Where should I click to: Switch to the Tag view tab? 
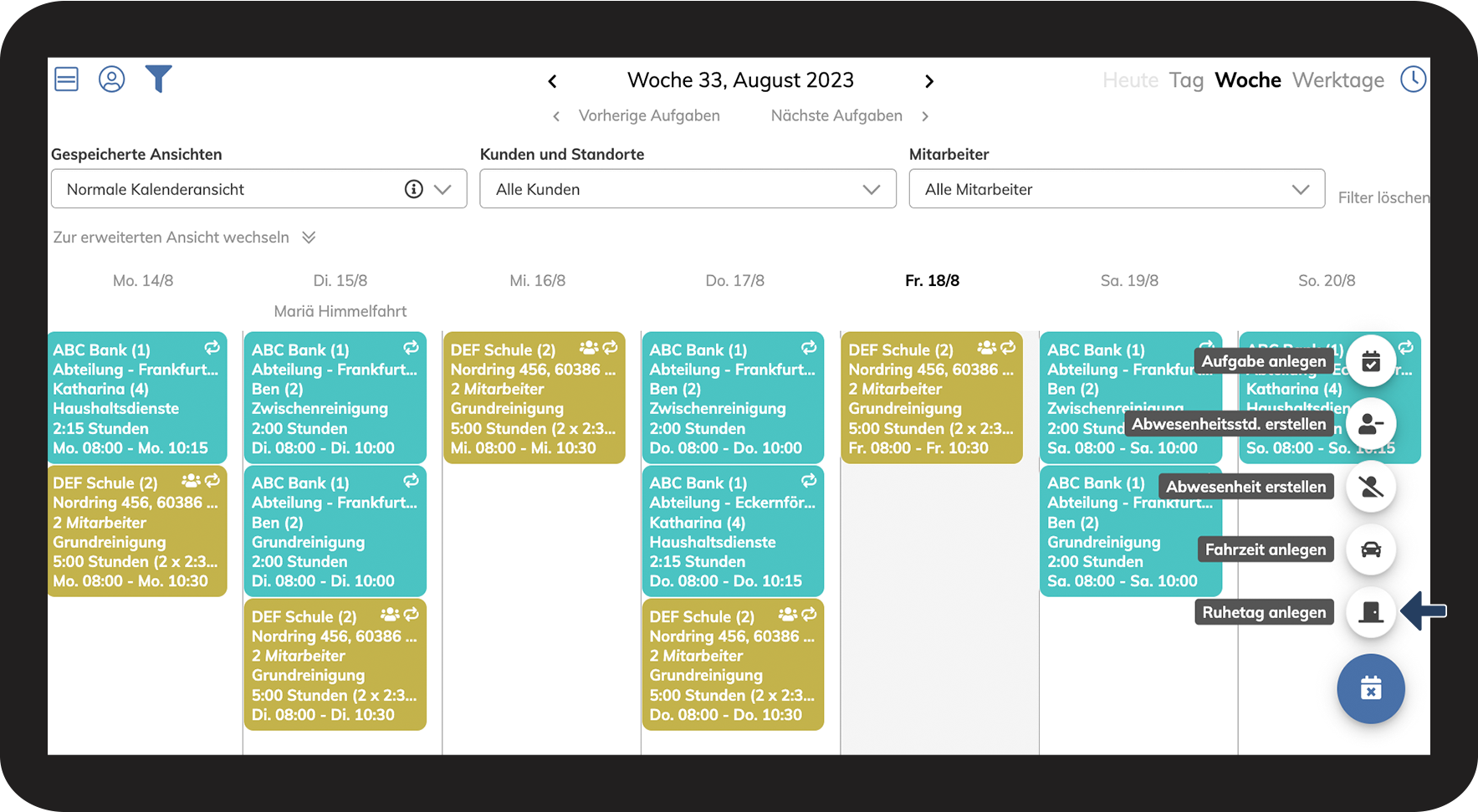1186,80
